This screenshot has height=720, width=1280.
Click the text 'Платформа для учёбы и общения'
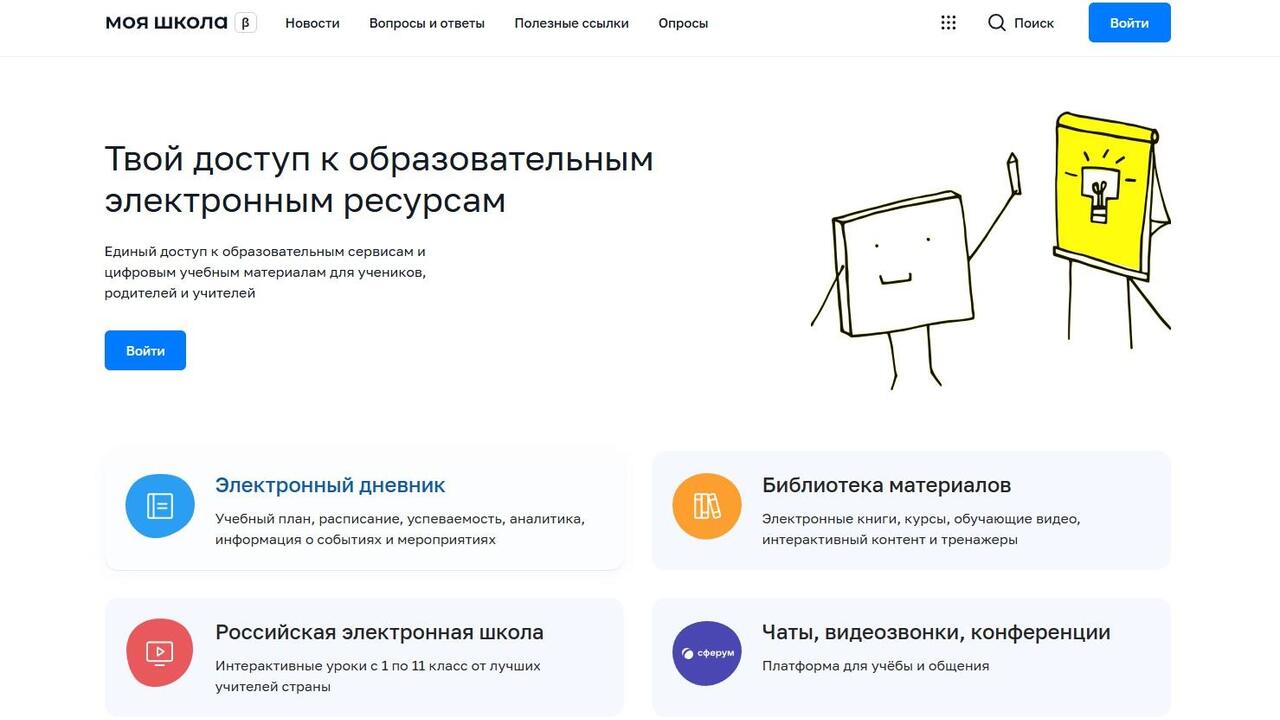[875, 666]
